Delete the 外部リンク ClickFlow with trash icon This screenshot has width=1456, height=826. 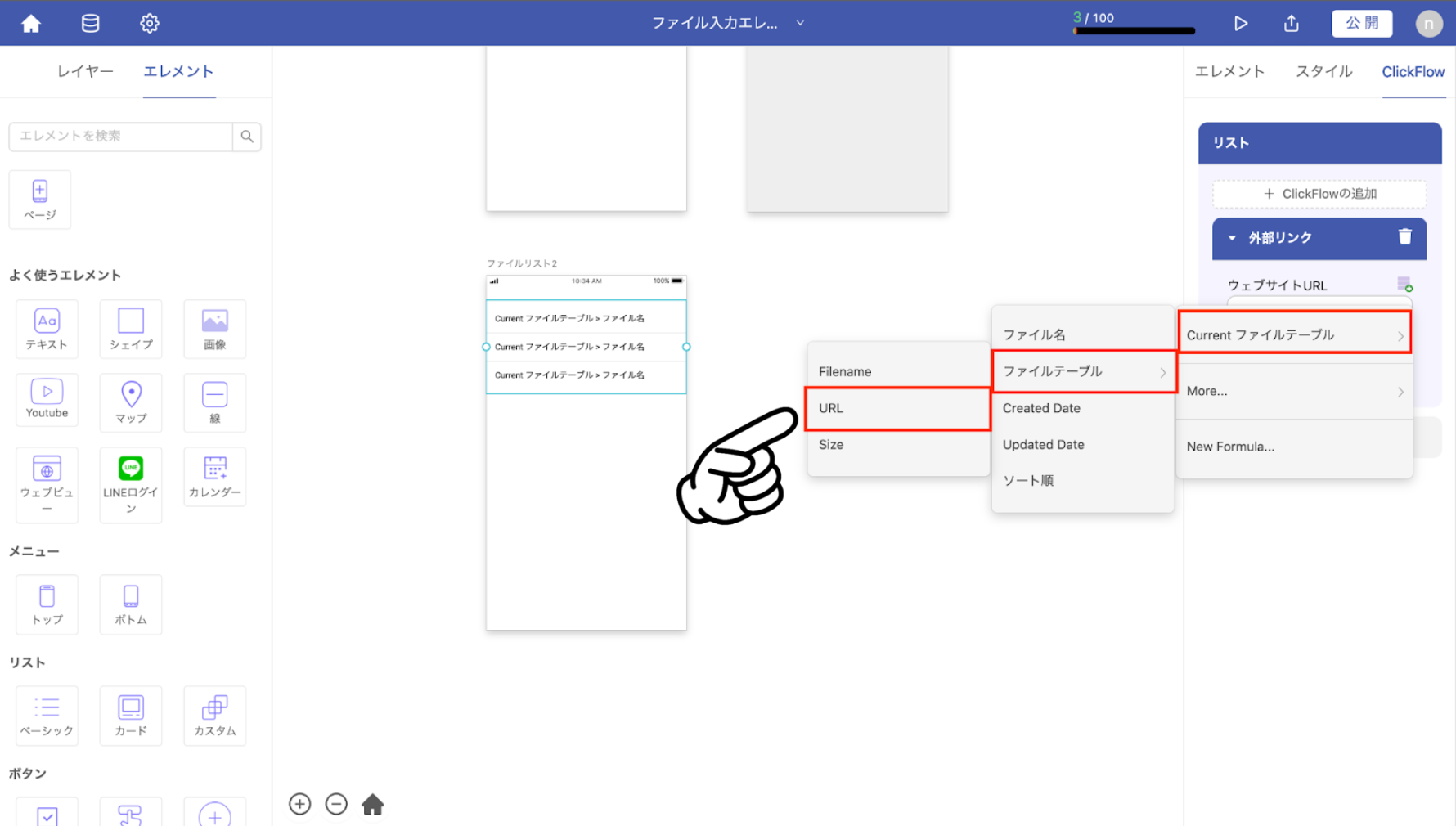tap(1404, 236)
